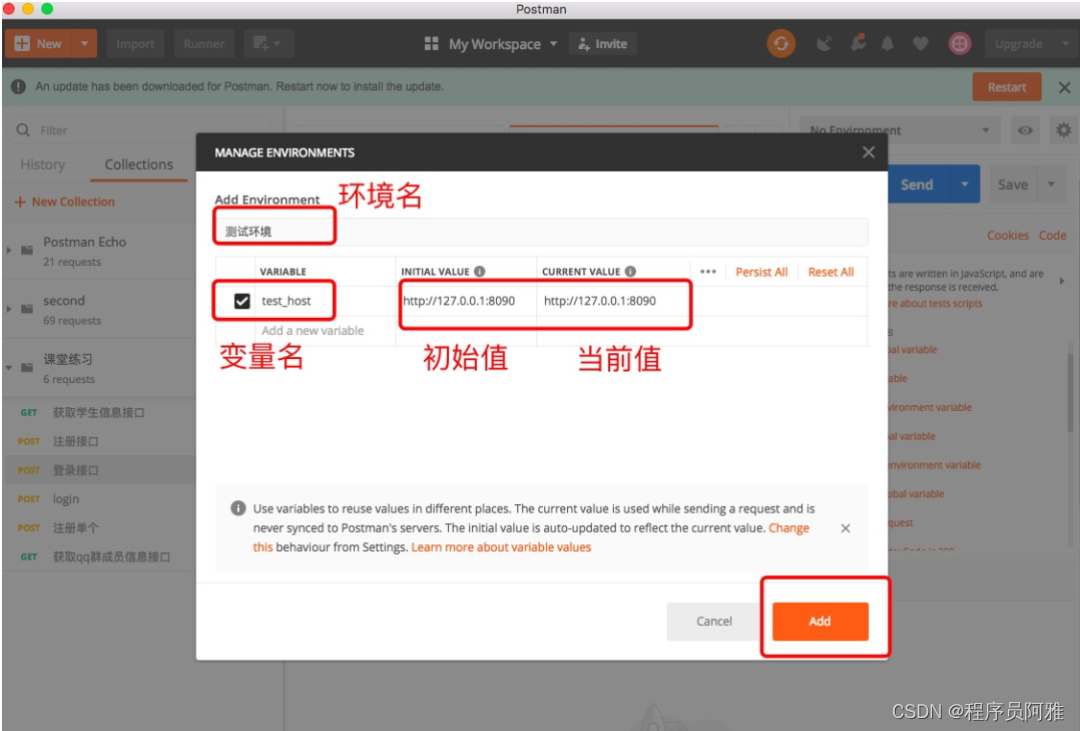Open the POST 注册单个 request
Screen dimensions: 1080x731
point(101,528)
